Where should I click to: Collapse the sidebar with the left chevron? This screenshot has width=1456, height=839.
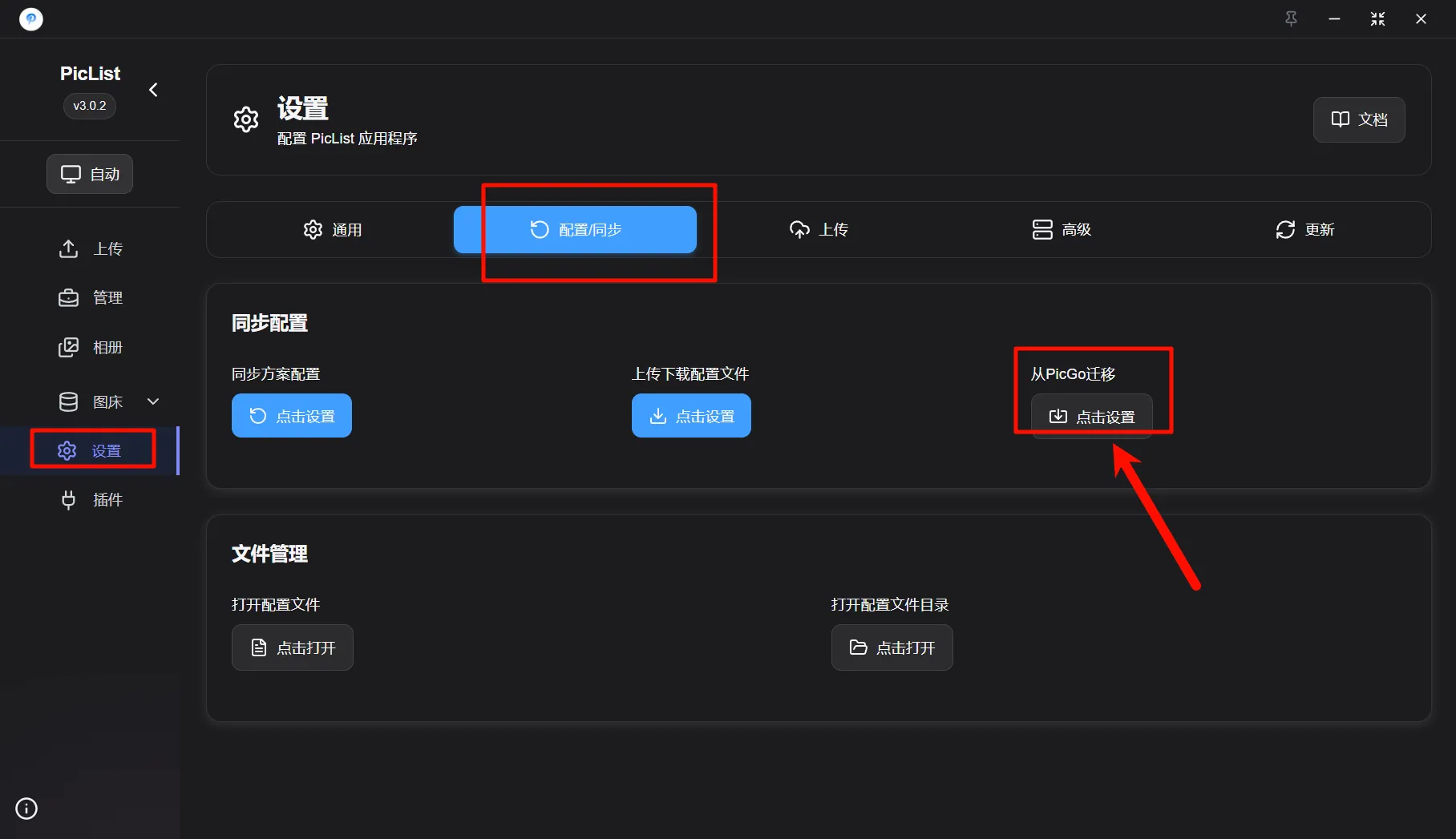153,90
